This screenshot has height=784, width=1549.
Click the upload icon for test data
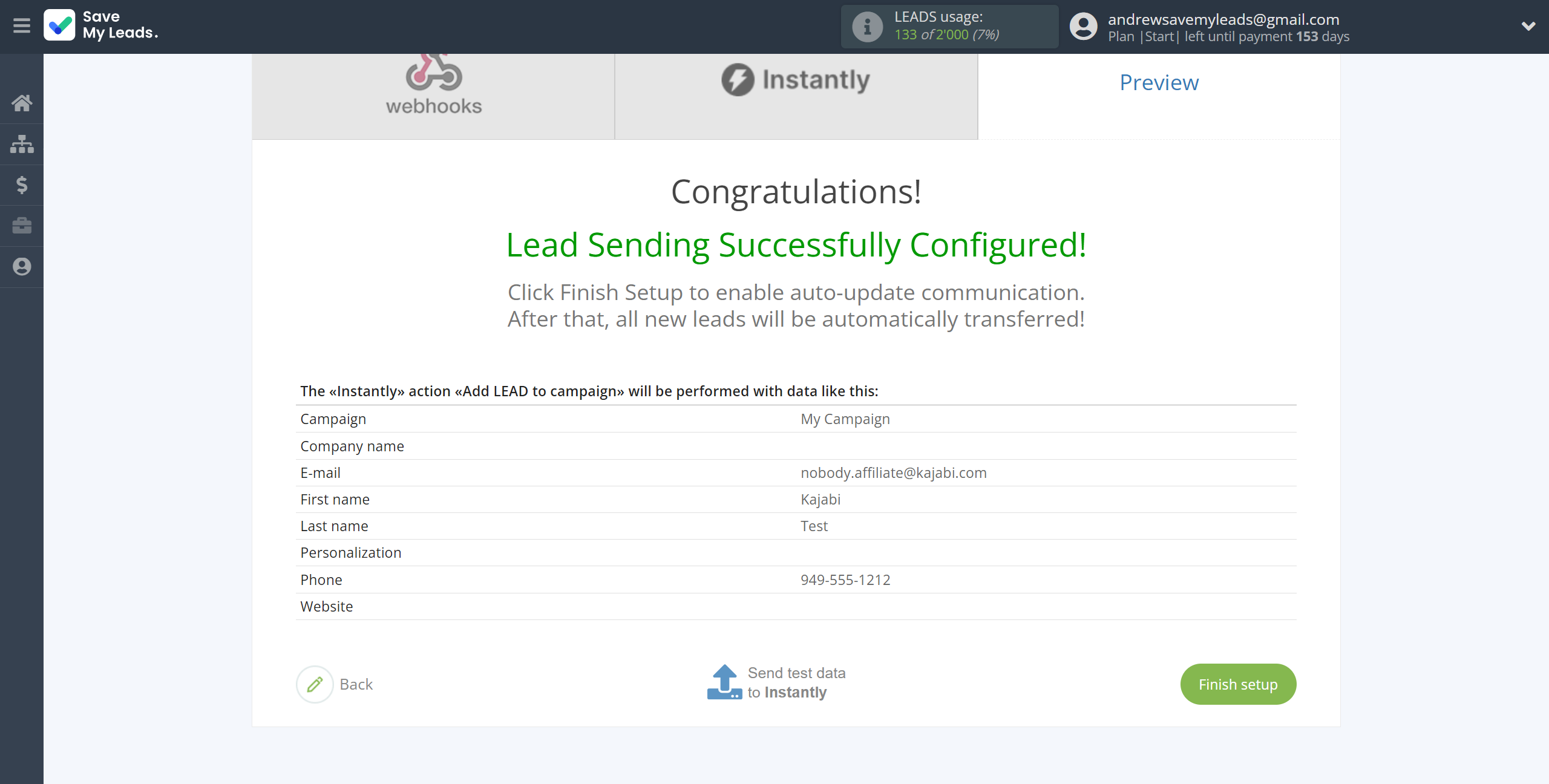[724, 682]
